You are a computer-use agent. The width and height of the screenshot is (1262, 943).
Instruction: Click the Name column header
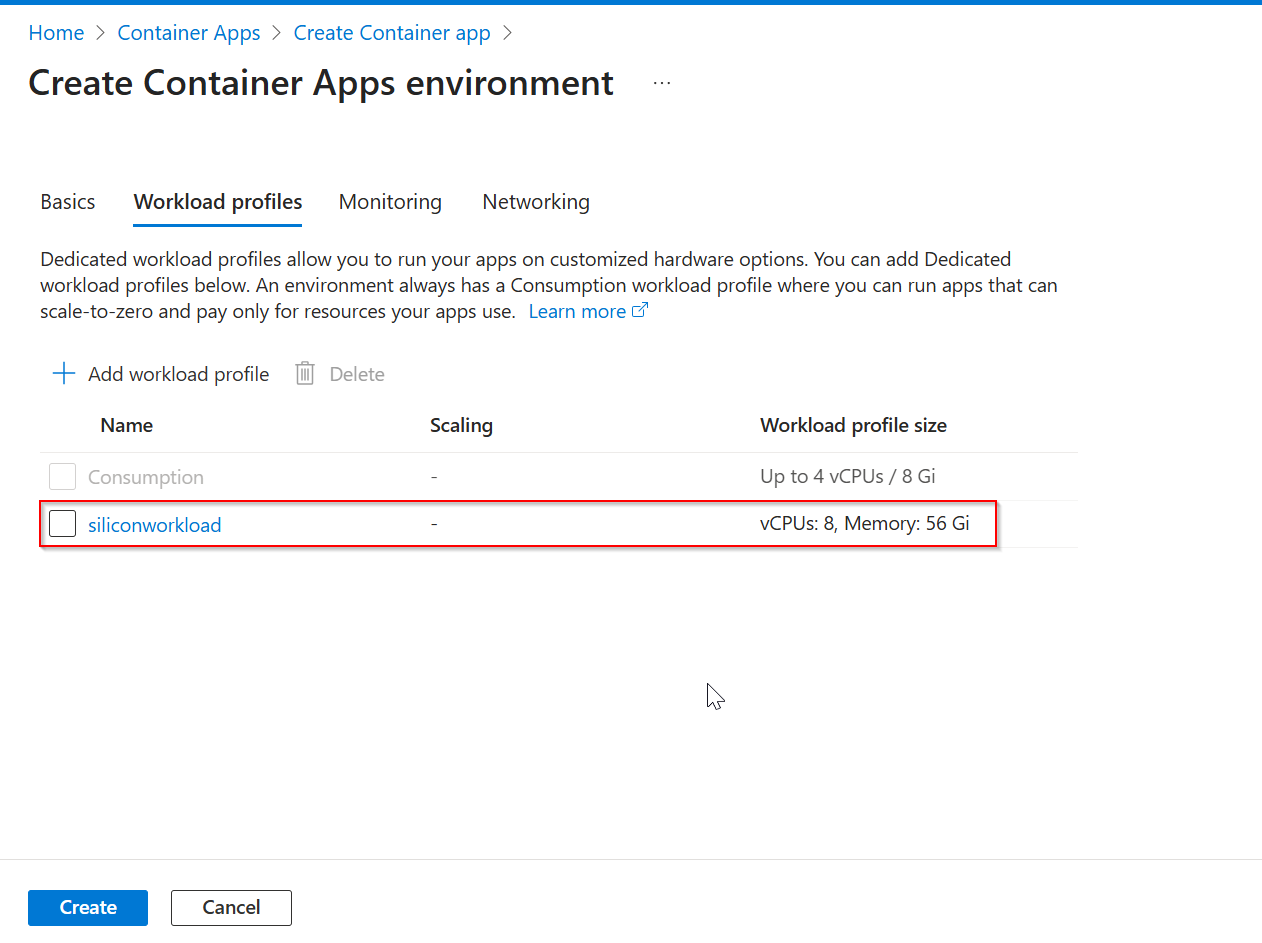(x=127, y=425)
